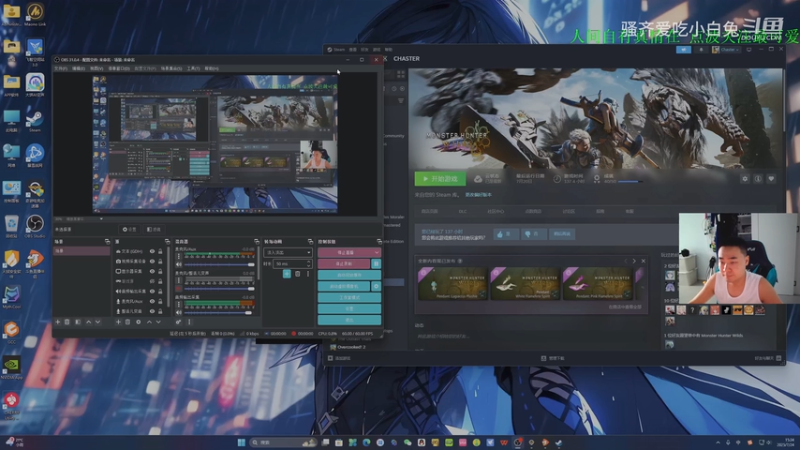Open three-dot menu in transitions panel
800x450 pixels.
tap(308, 274)
